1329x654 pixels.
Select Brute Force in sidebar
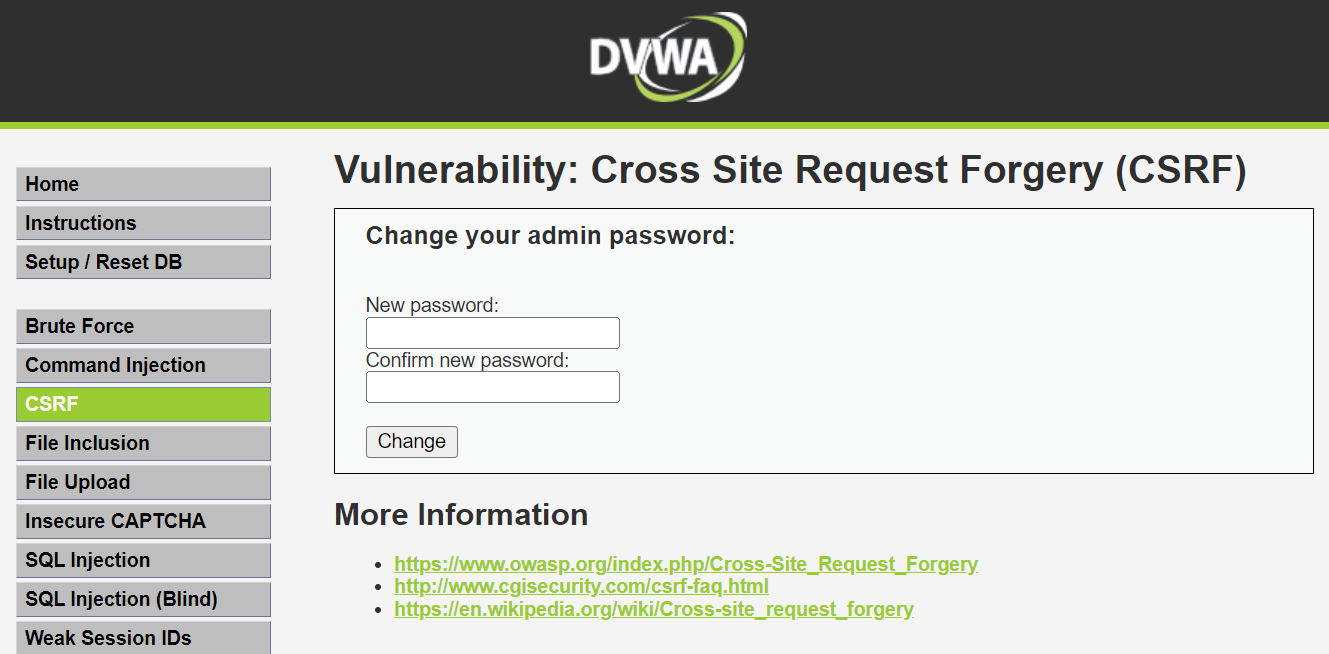tap(143, 326)
